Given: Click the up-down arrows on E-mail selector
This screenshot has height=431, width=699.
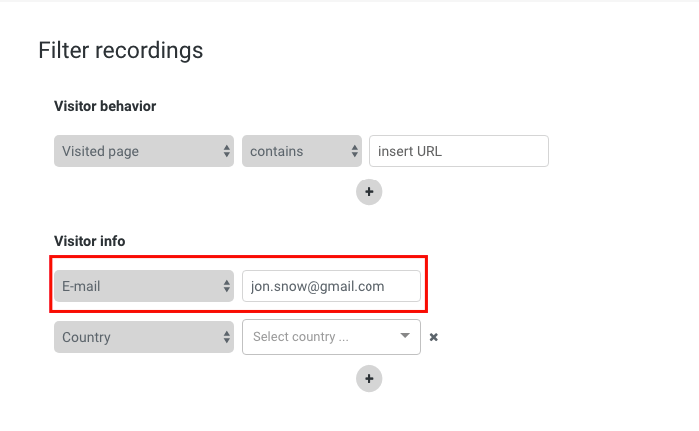Looking at the screenshot, I should (x=226, y=286).
